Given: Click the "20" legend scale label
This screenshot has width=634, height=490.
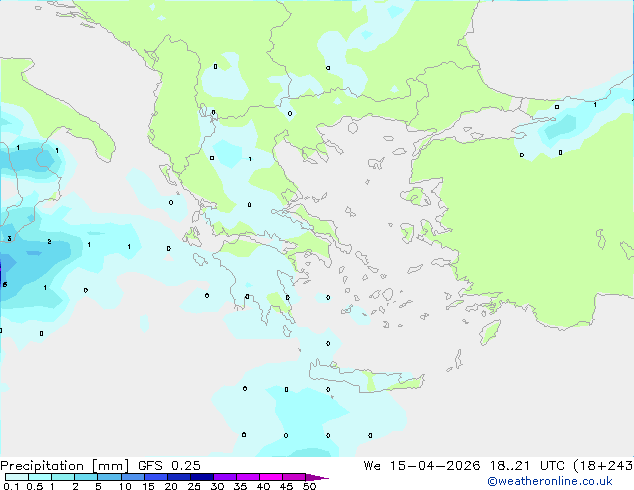Looking at the screenshot, I should [x=171, y=486].
